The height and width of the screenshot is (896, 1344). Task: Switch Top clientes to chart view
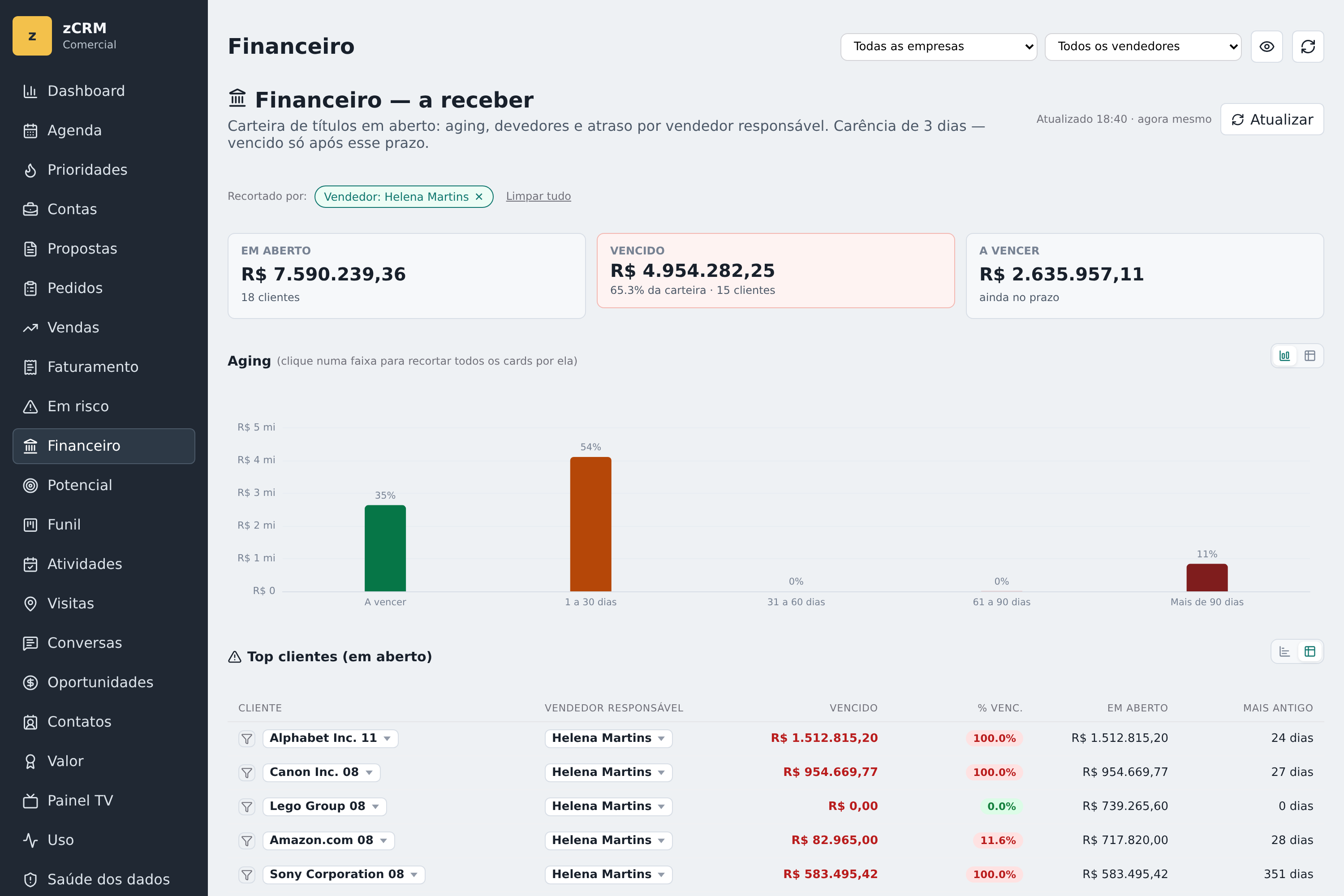[1284, 651]
